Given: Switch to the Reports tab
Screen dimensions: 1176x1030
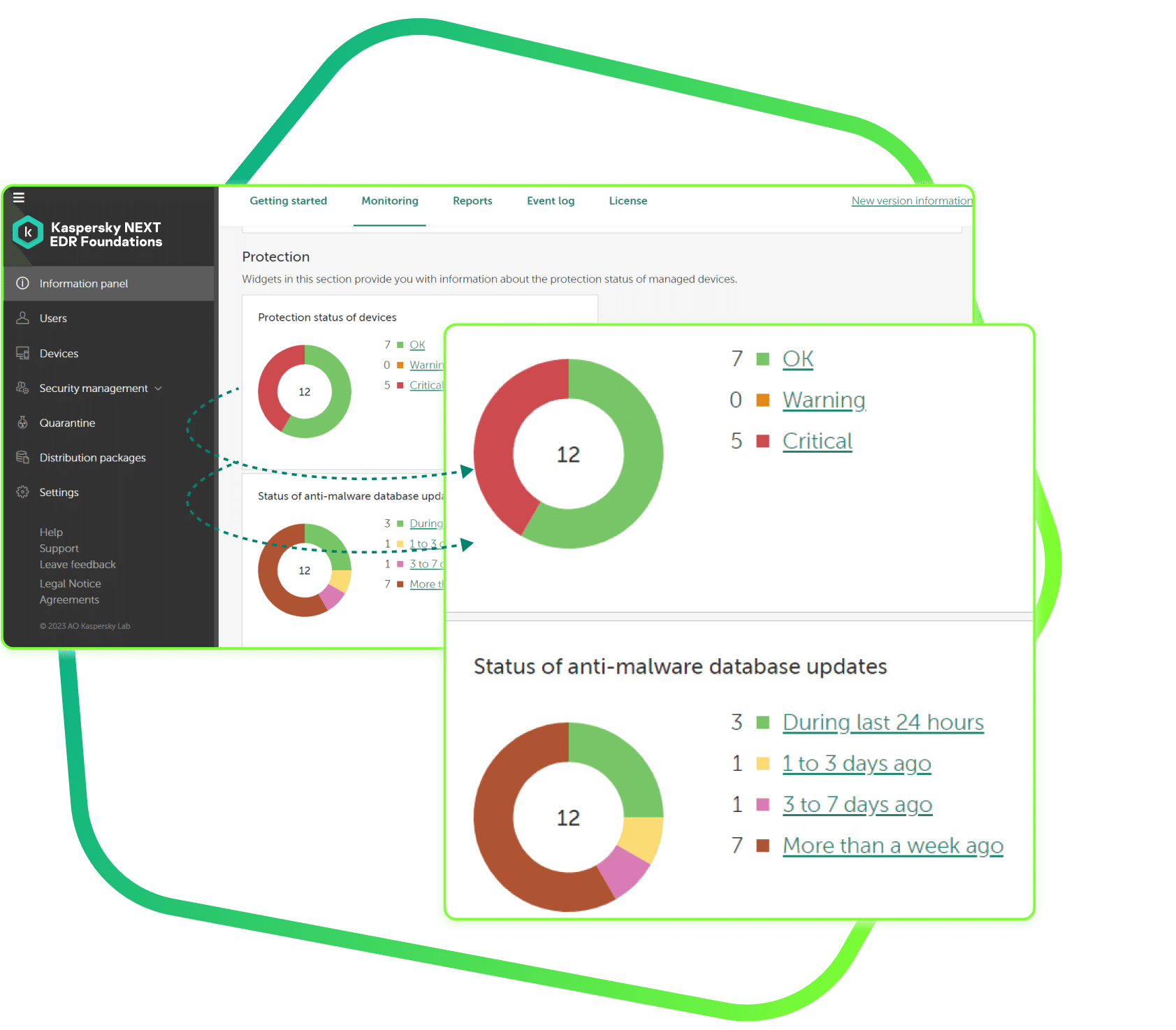Looking at the screenshot, I should coord(472,201).
